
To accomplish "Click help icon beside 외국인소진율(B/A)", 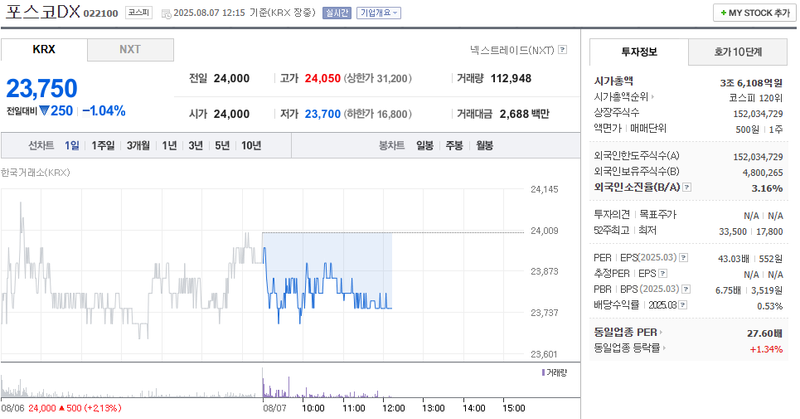I will point(687,187).
